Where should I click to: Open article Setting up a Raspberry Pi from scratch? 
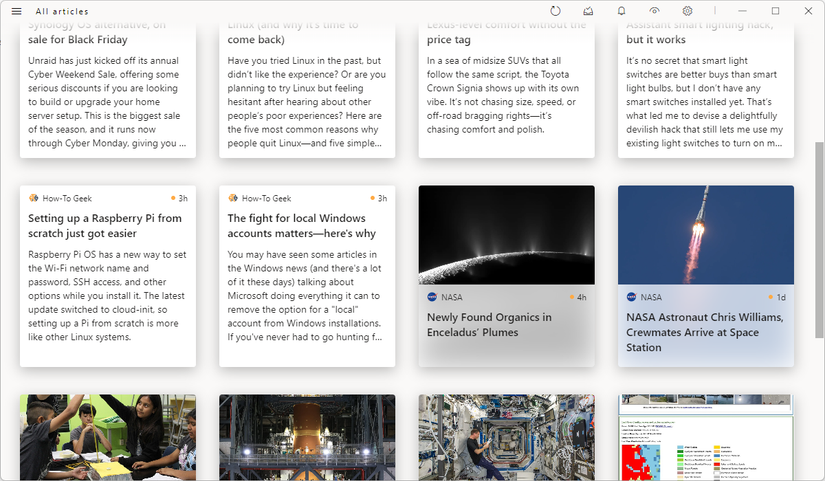[x=105, y=226]
